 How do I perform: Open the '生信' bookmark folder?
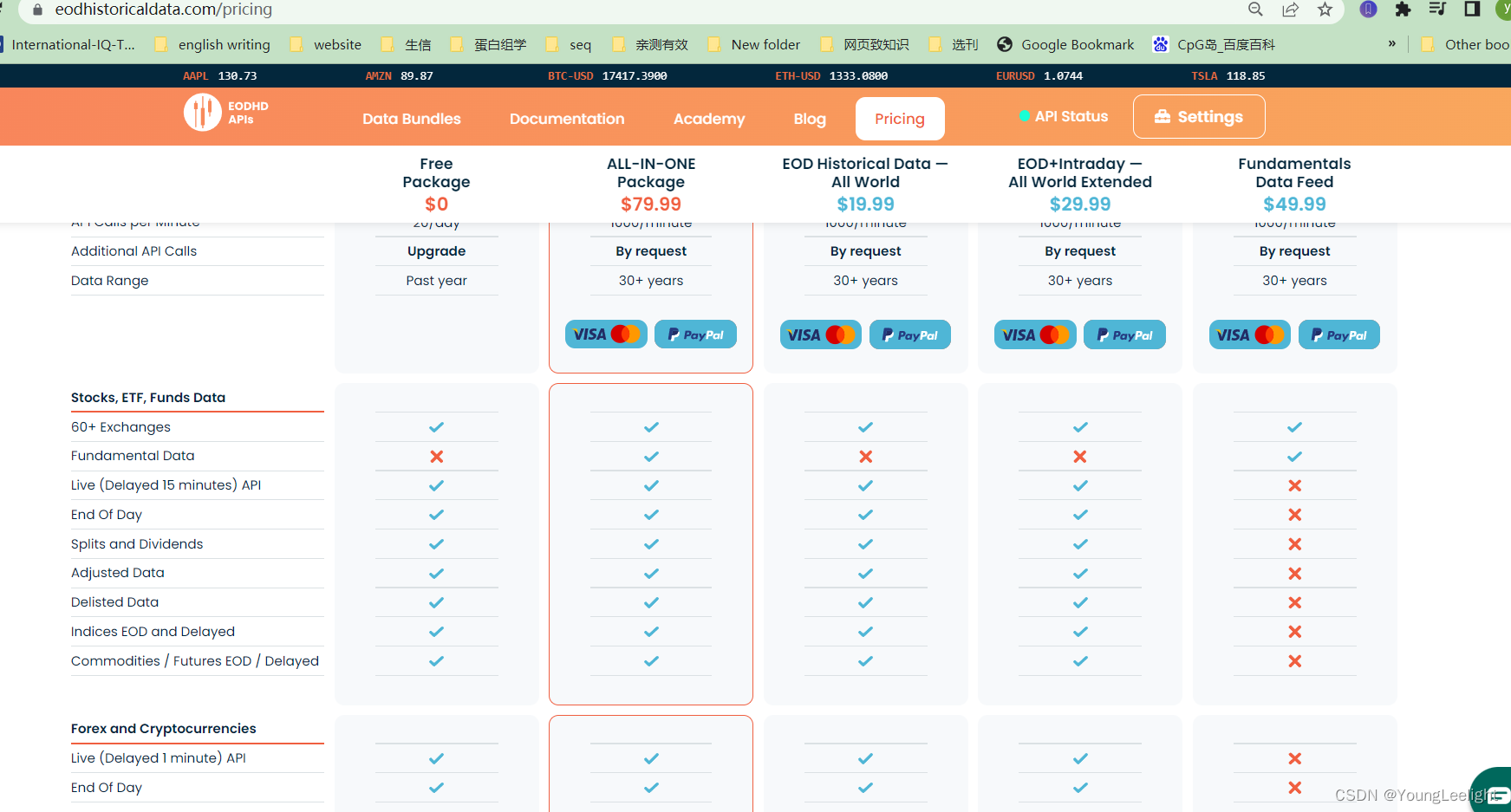click(406, 45)
